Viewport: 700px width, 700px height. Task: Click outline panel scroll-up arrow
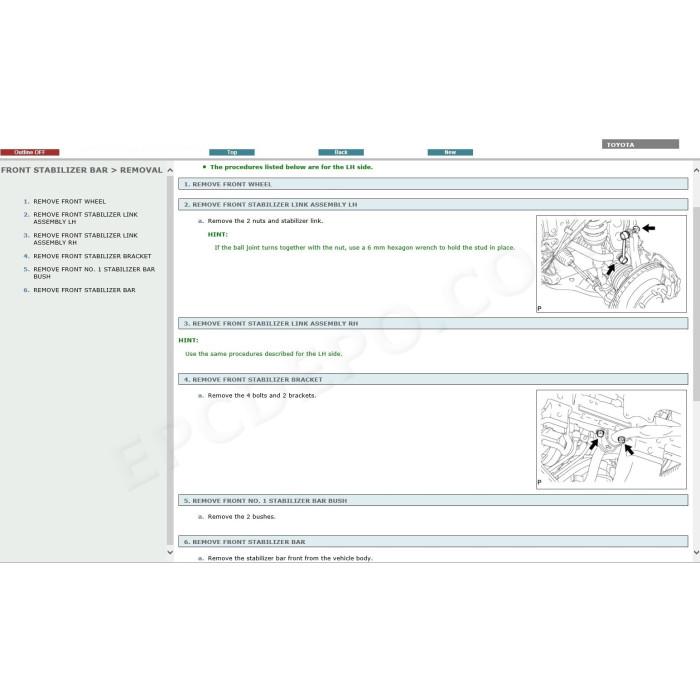(170, 170)
